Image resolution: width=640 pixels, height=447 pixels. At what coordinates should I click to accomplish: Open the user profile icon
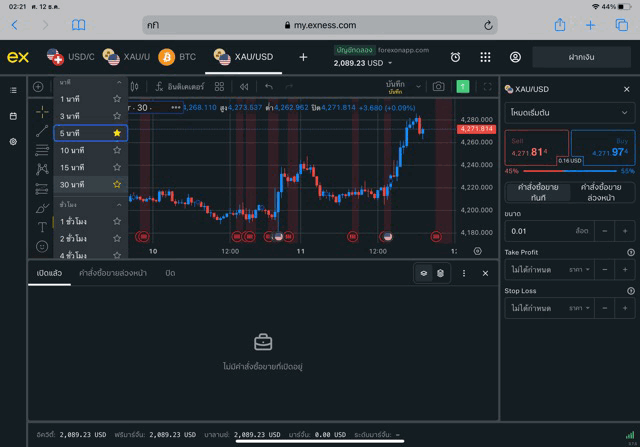pyautogui.click(x=515, y=58)
